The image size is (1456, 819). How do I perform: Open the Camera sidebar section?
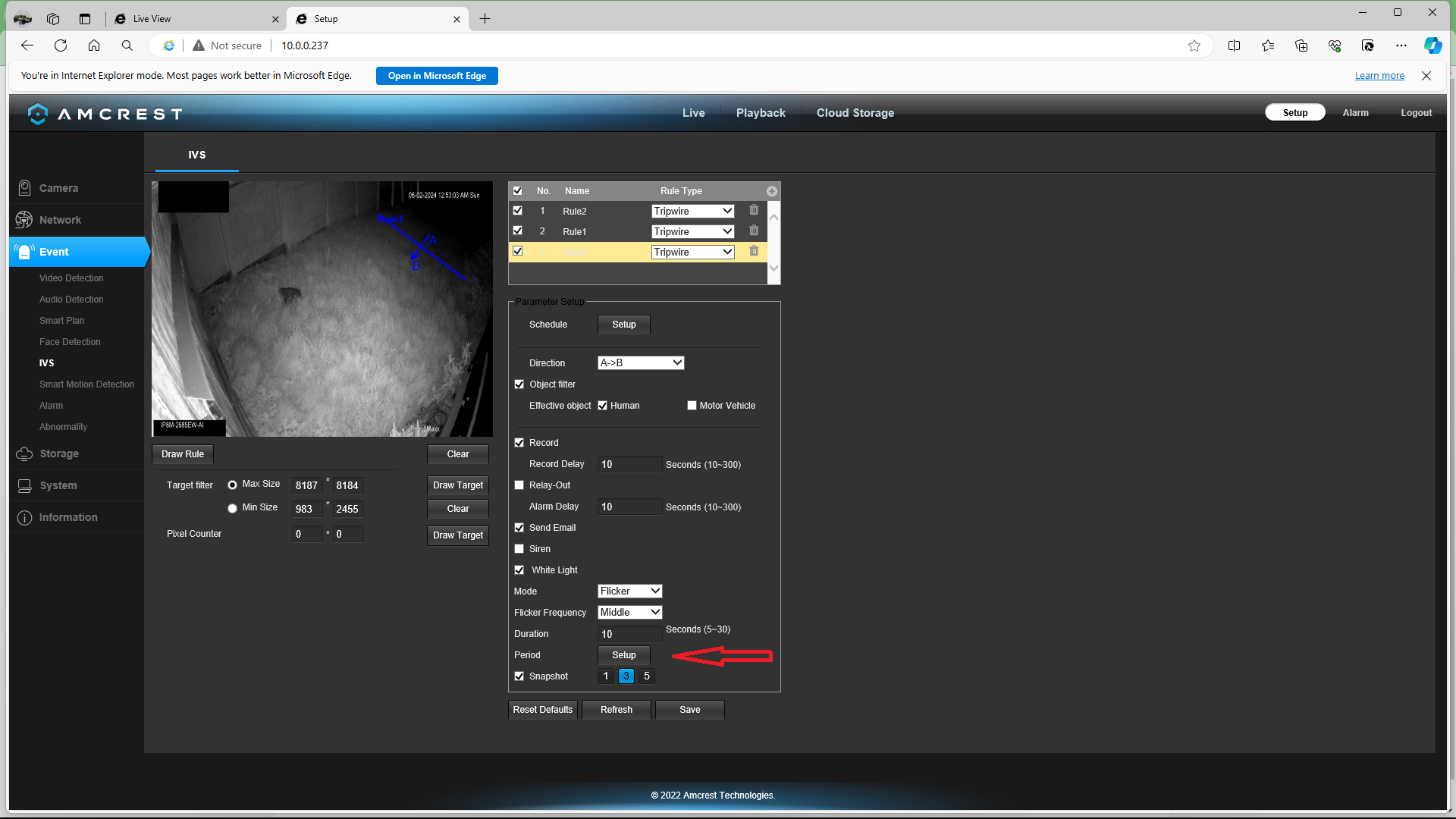click(58, 188)
